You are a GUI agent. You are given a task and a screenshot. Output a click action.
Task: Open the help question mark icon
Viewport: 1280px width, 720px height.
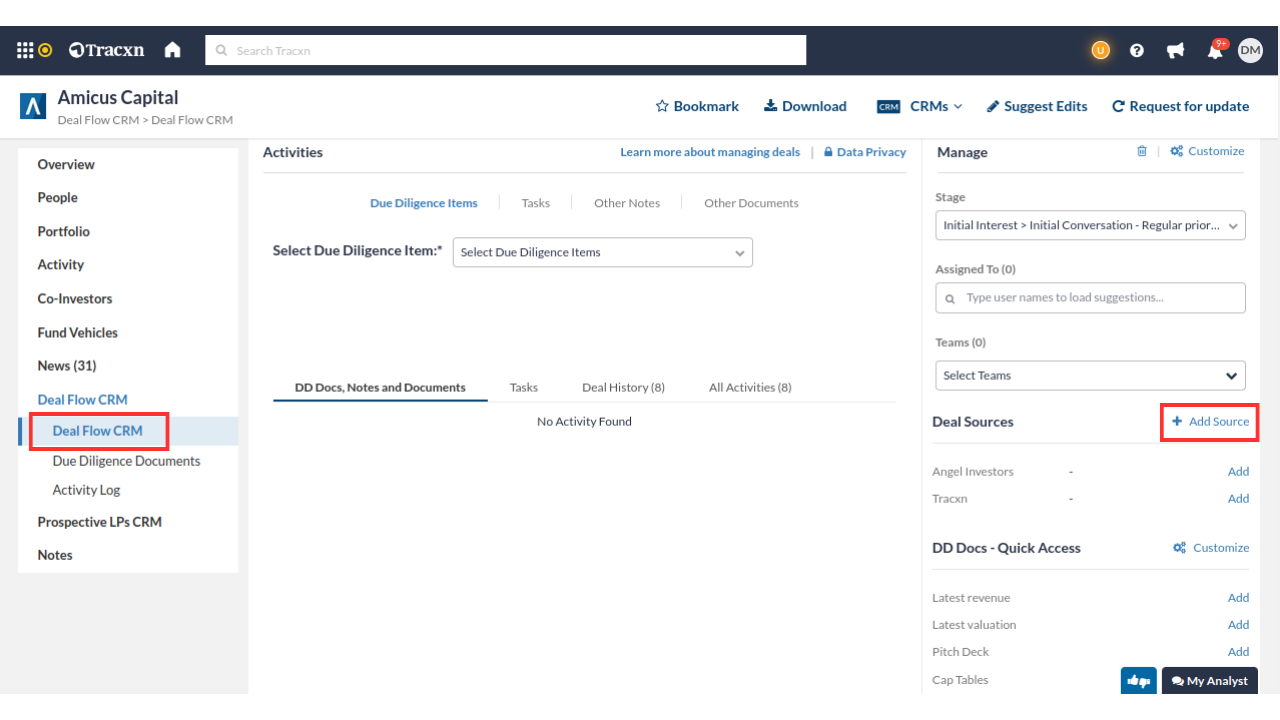click(x=1137, y=50)
